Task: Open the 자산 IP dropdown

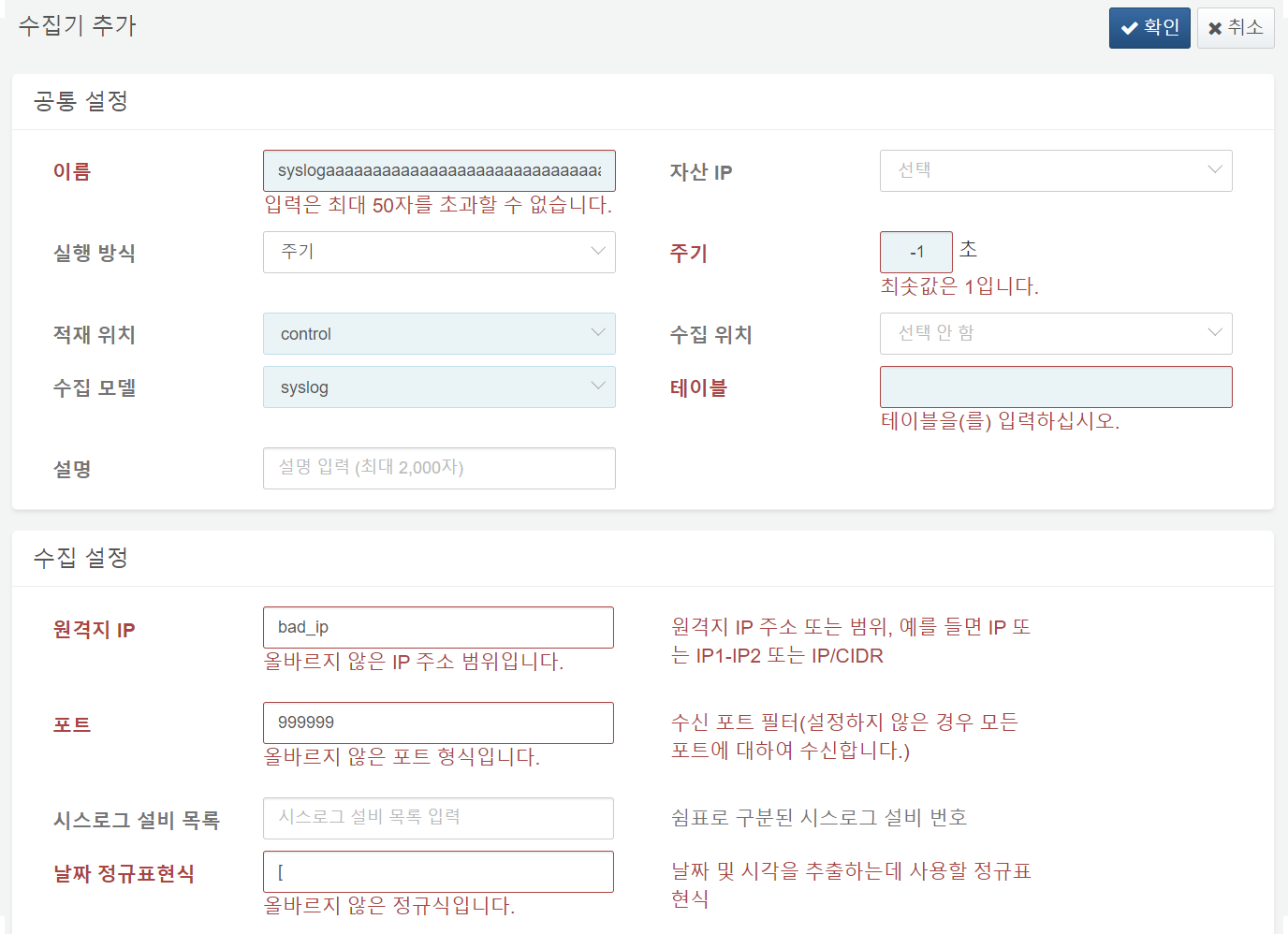Action: 1056,170
